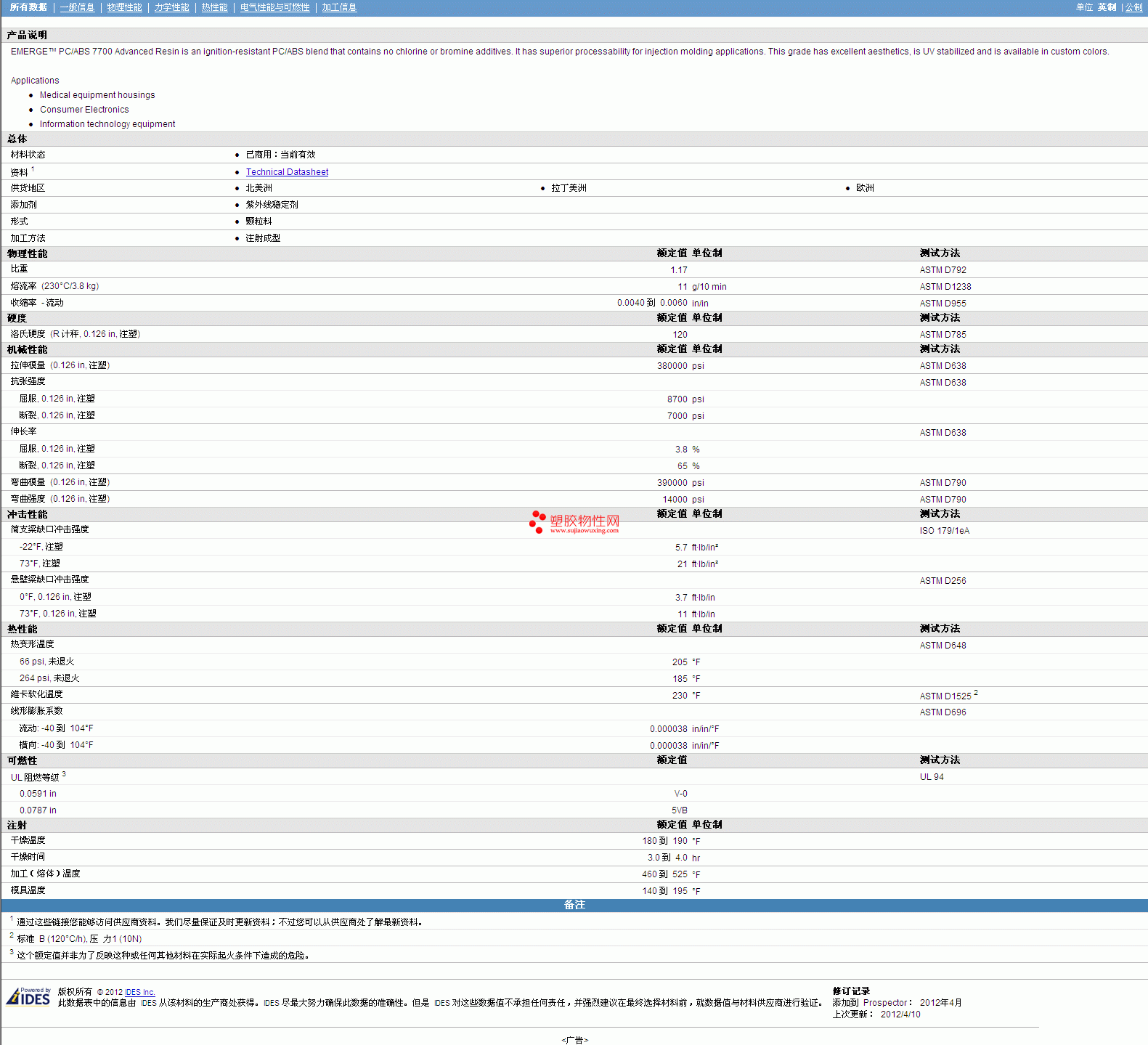The width and height of the screenshot is (1148, 1045).
Task: Select the 力学性能 tab
Action: point(171,7)
